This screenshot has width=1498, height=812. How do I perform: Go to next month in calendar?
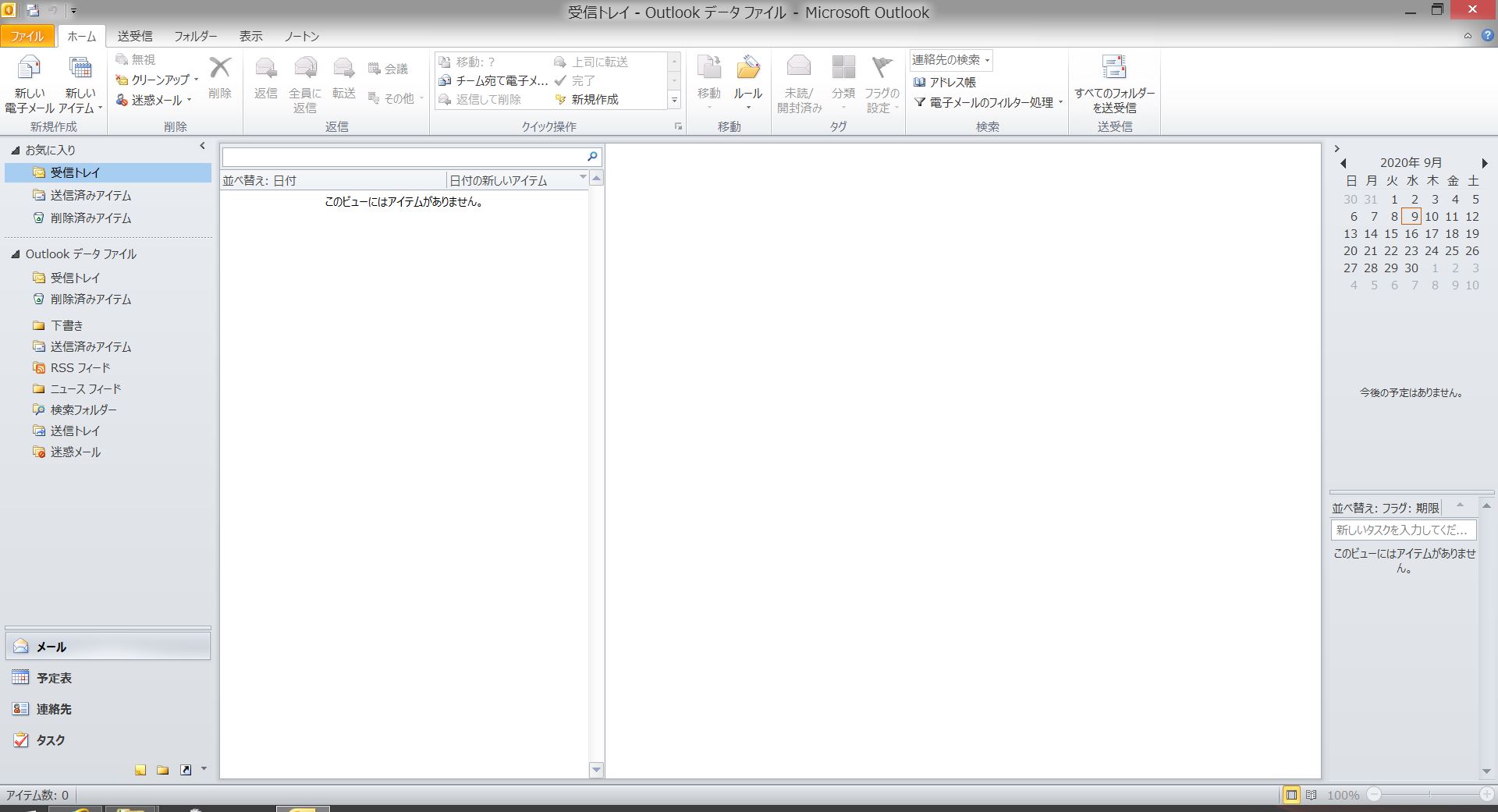coord(1484,163)
